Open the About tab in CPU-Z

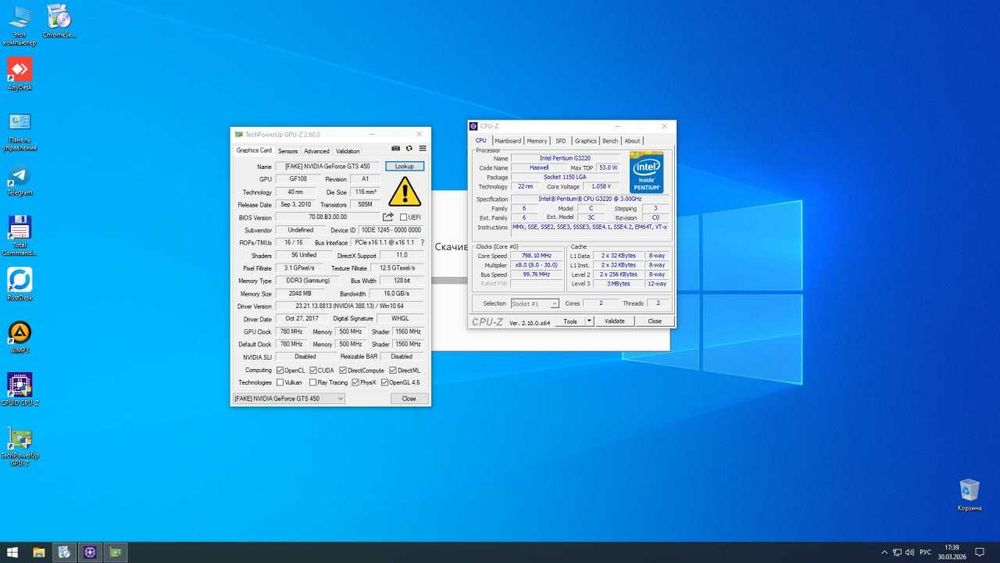[x=632, y=141]
